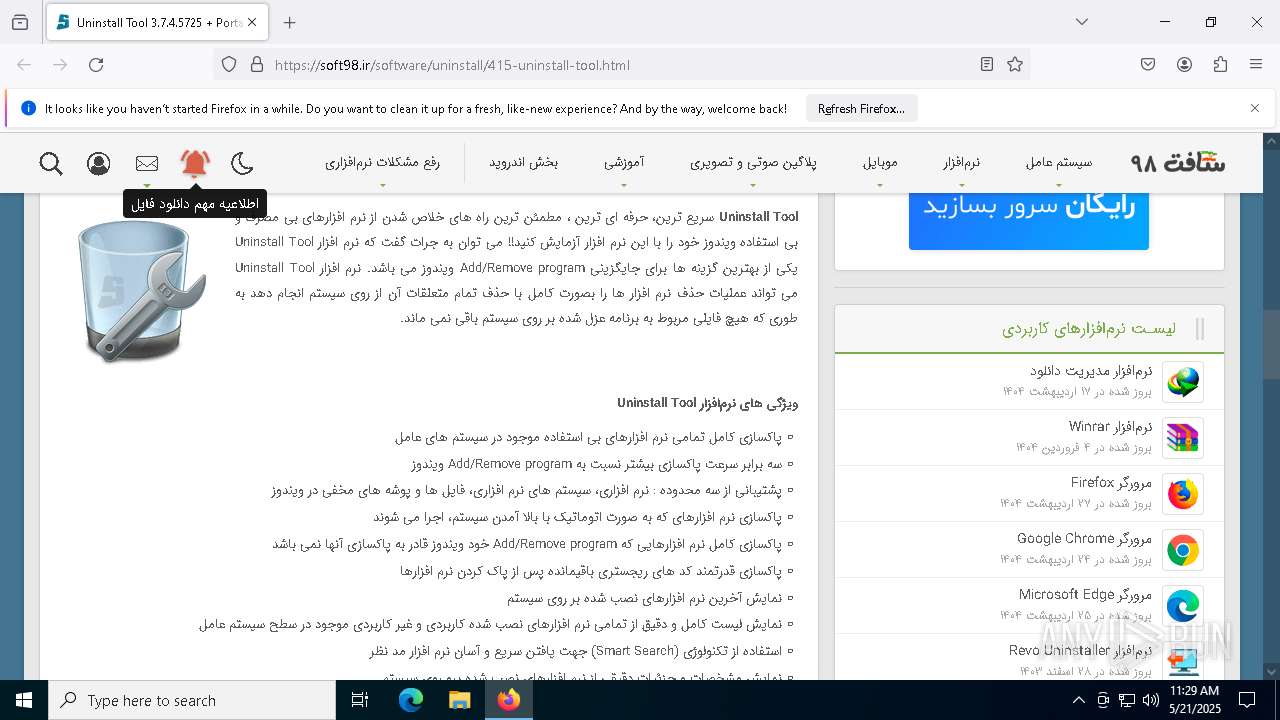Click the page vertical scrollbar thumb
Screen dimensions: 1280x720
pyautogui.click(x=1271, y=345)
